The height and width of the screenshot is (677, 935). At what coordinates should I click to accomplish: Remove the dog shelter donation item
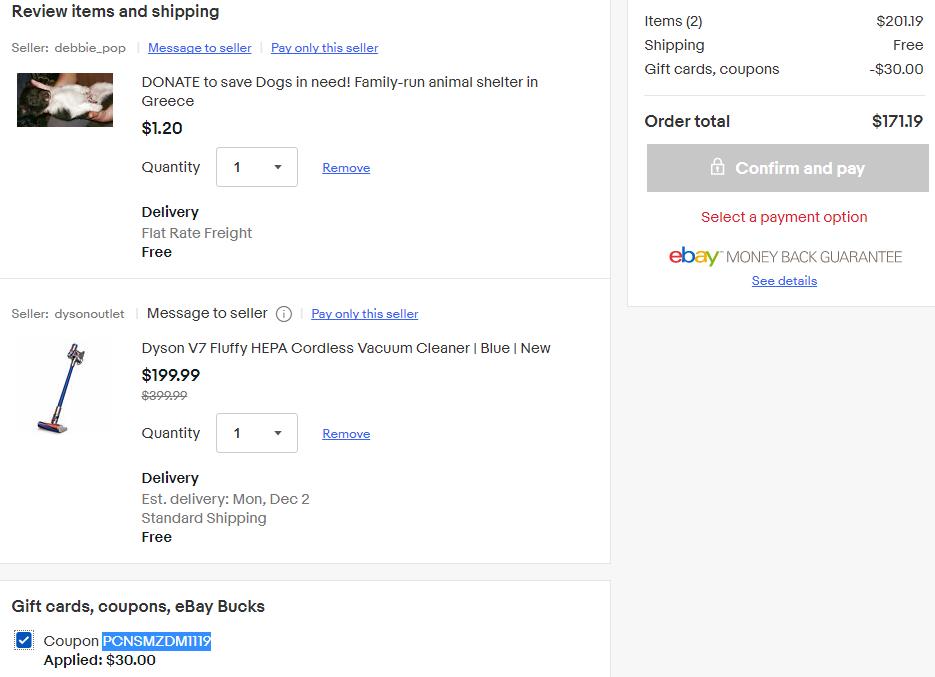(346, 168)
